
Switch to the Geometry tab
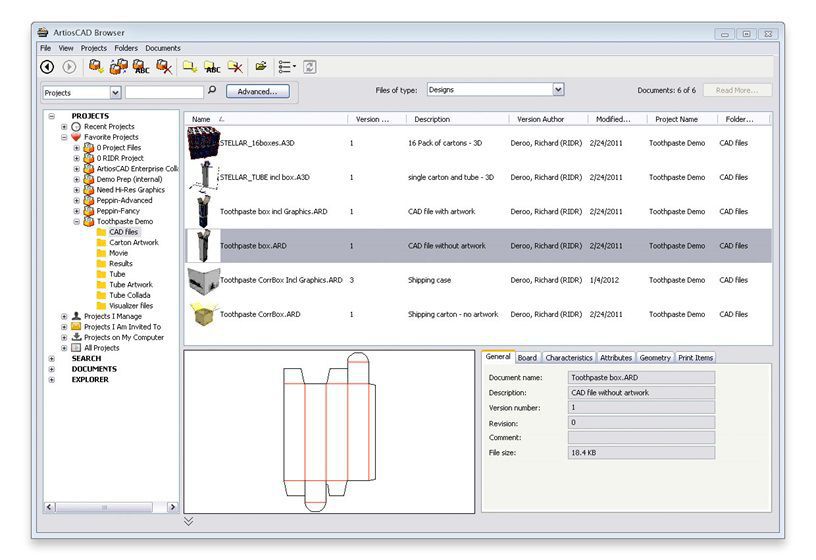click(x=655, y=358)
